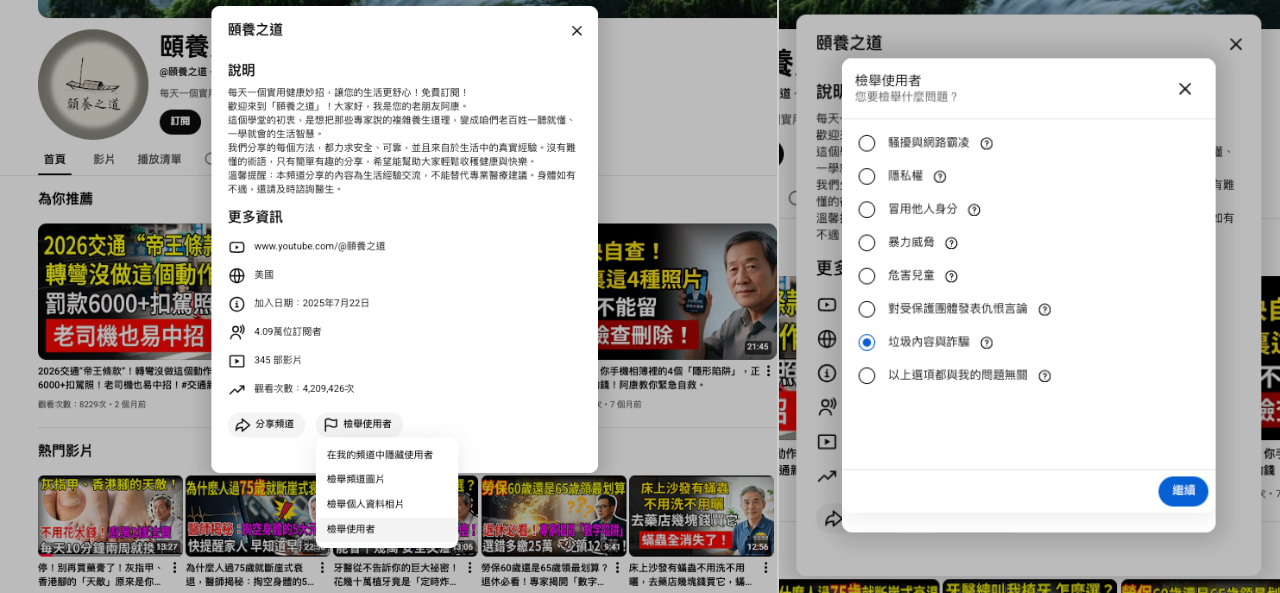Open the 2026交通 帝王條款 video thumbnail
Image resolution: width=1280 pixels, height=593 pixels.
coord(124,291)
